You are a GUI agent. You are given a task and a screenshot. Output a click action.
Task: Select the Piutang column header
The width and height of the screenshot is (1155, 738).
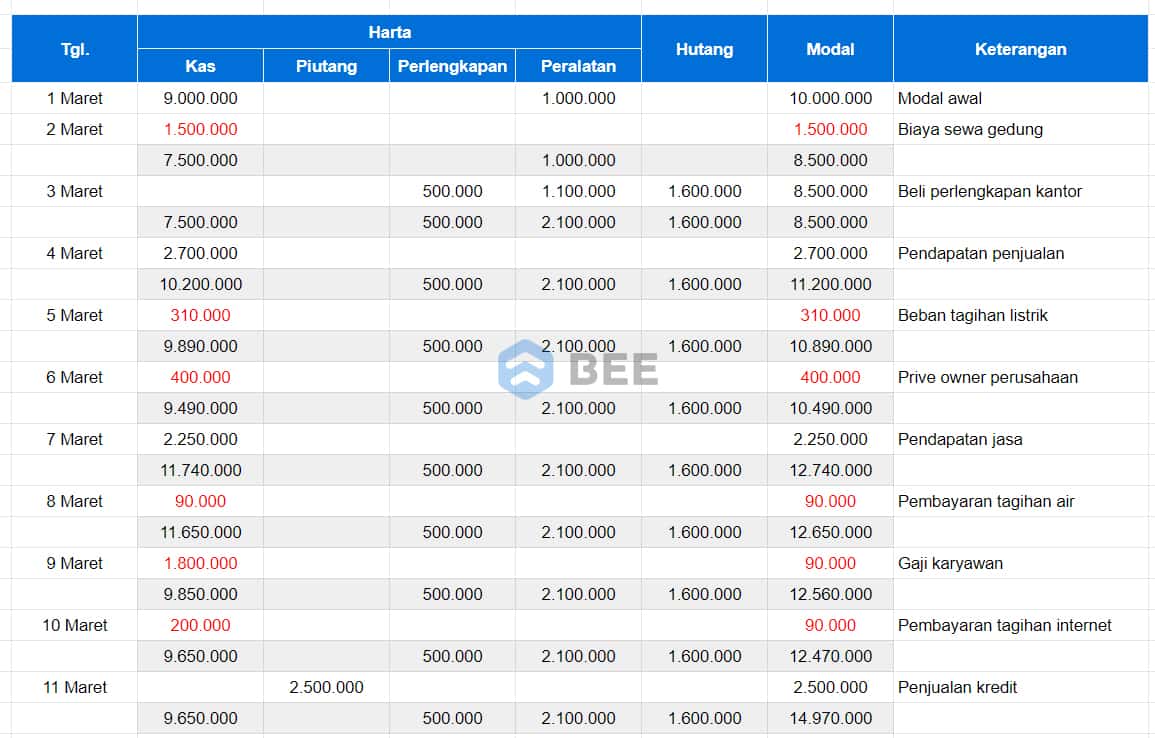[326, 65]
